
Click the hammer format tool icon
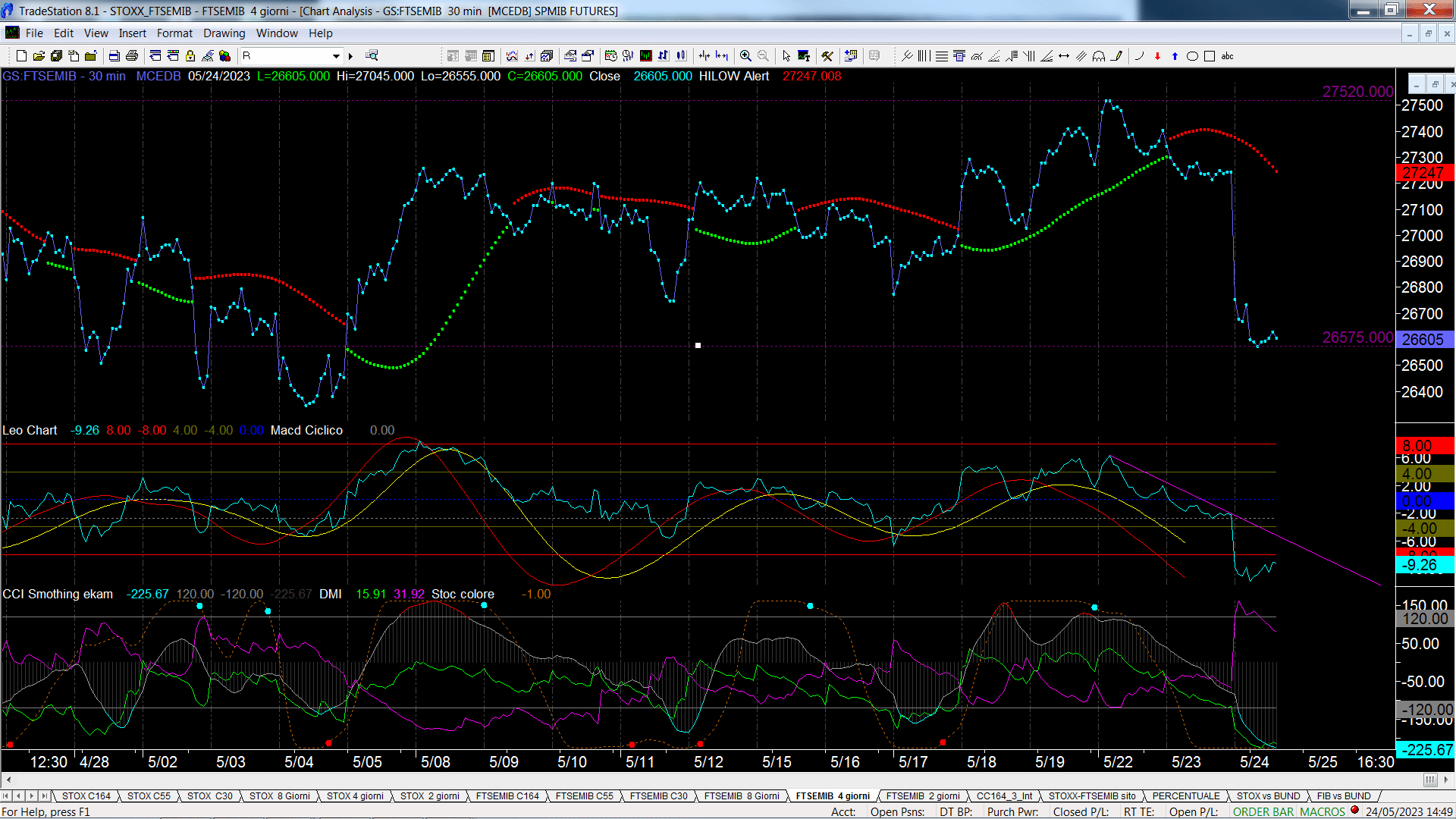[x=827, y=56]
